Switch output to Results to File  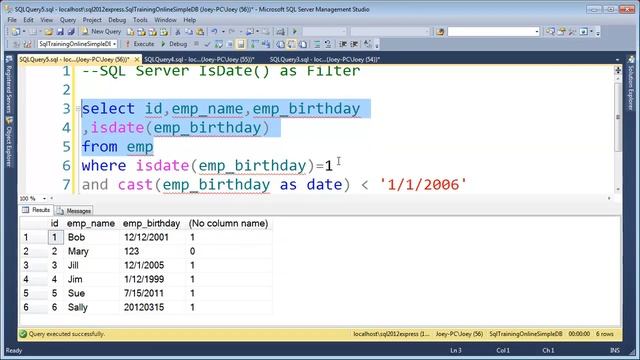[x=303, y=44]
